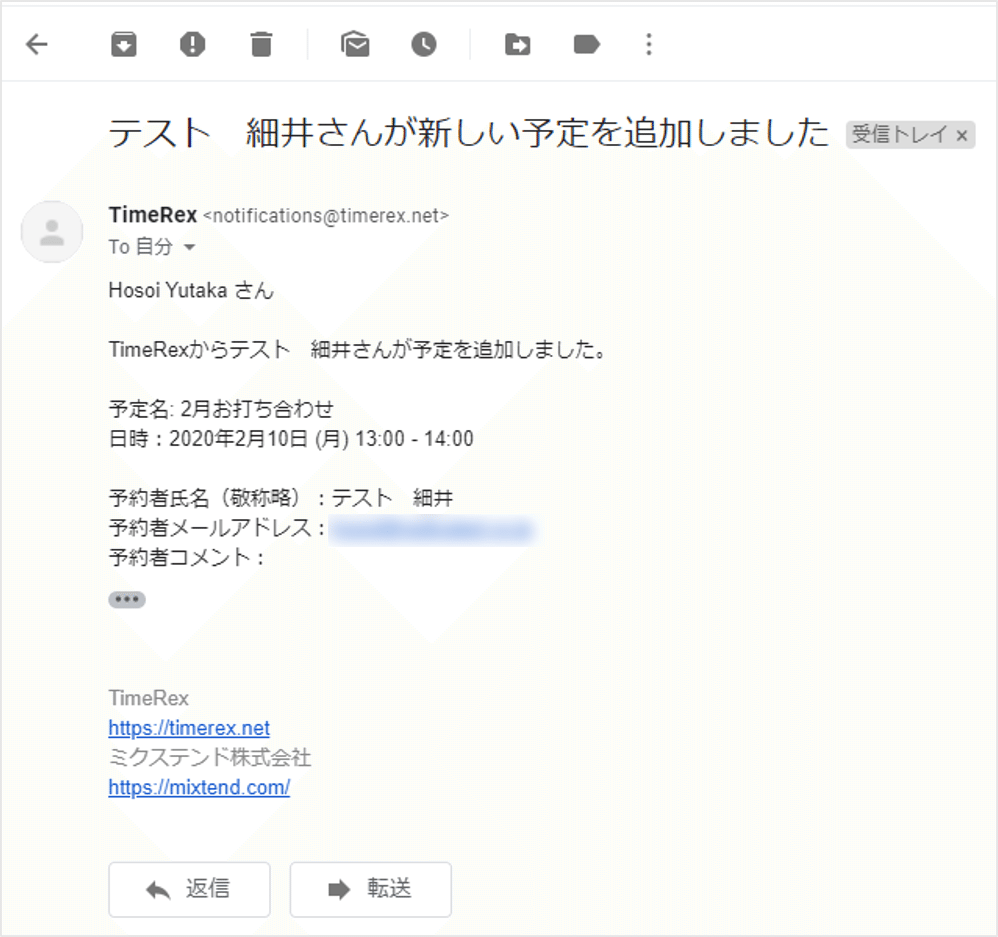The height and width of the screenshot is (937, 998).
Task: Click the TimeRex sender name
Action: coord(151,214)
